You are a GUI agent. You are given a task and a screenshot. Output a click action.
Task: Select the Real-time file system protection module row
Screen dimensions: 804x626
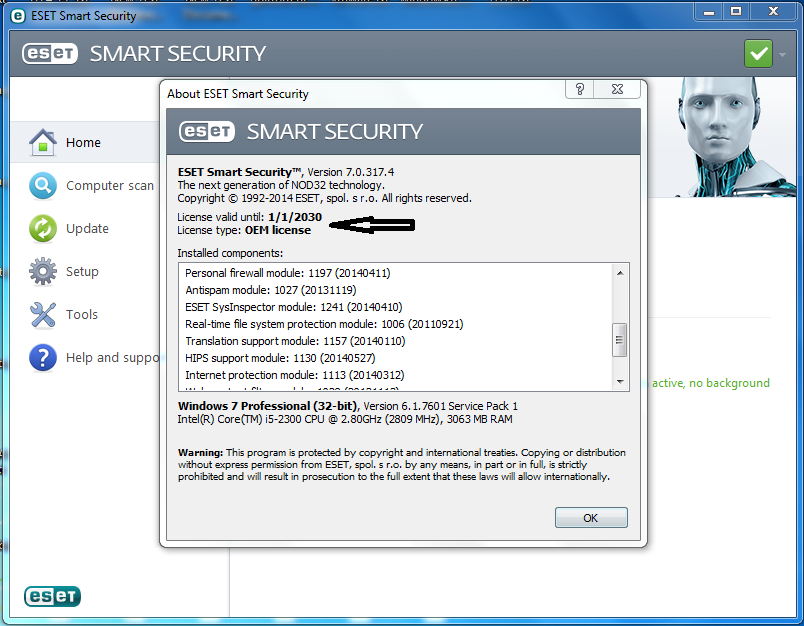324,324
